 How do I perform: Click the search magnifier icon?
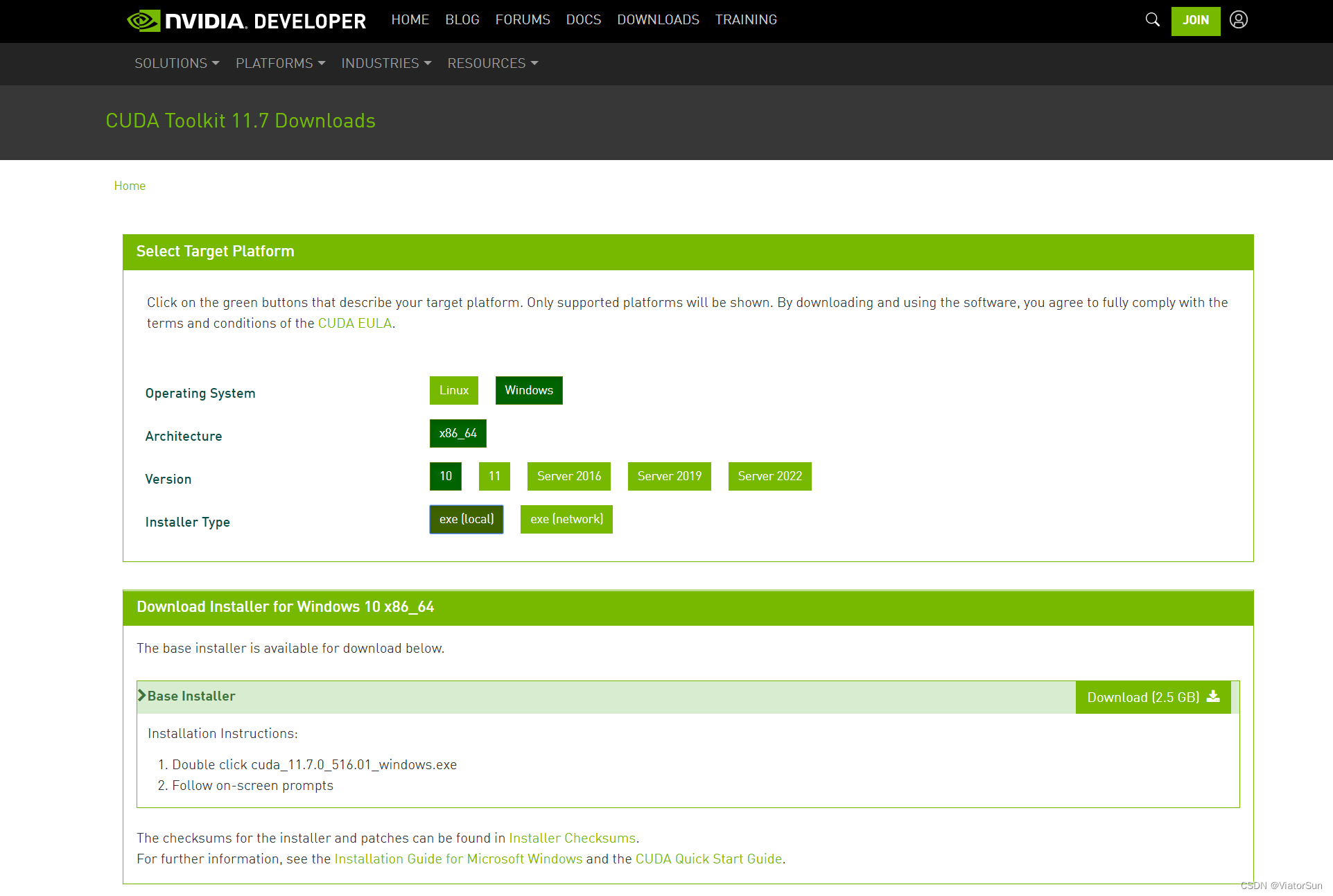coord(1152,19)
